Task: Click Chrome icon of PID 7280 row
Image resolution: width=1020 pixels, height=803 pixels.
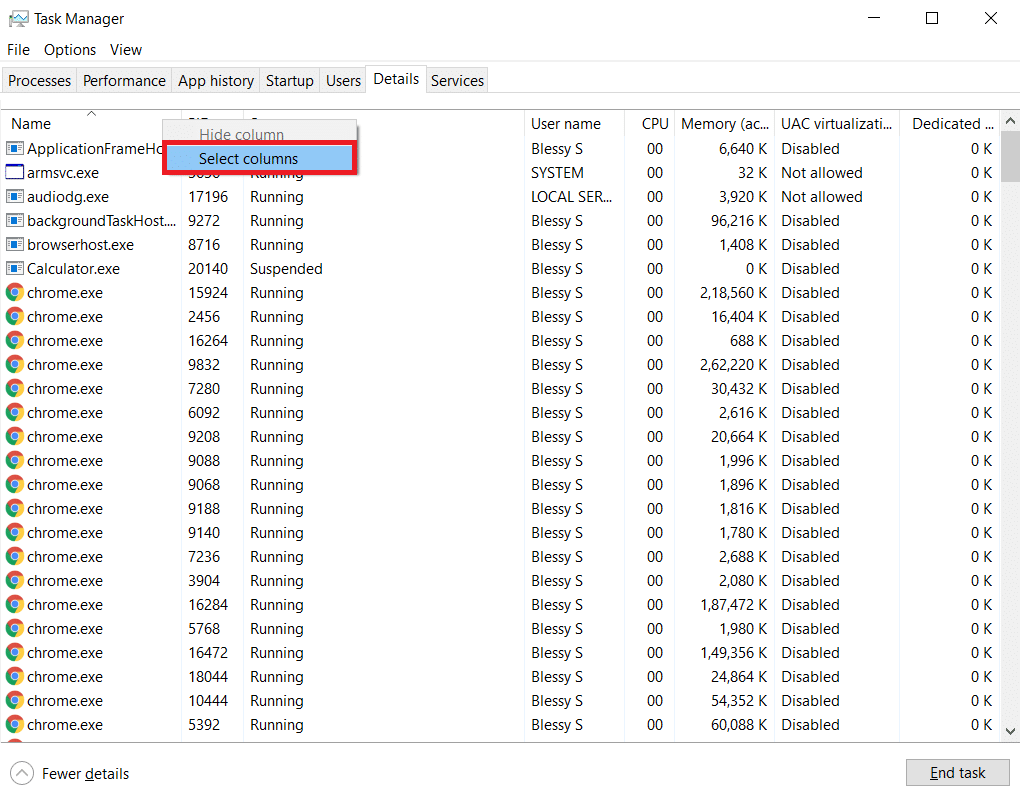Action: coord(15,389)
